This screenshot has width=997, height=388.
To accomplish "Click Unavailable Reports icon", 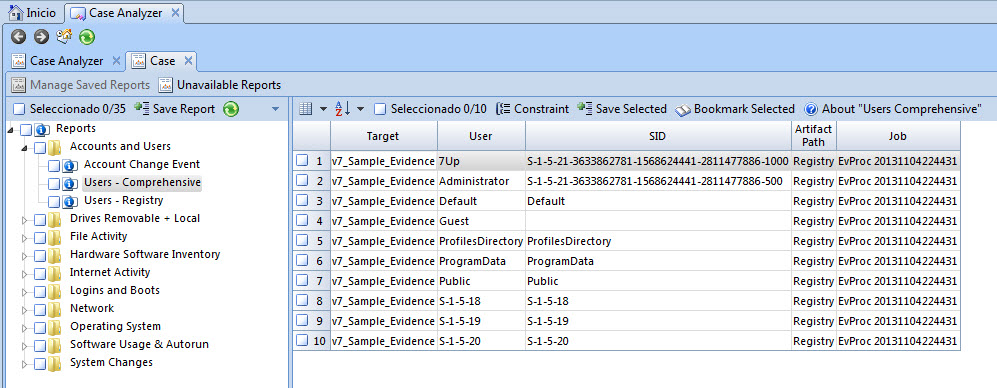I will [x=165, y=85].
